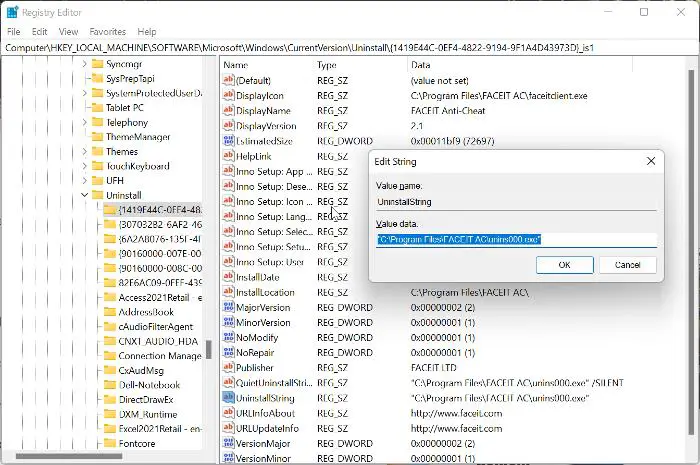Select the DirectDrawEx folder icon

pyautogui.click(x=110, y=399)
